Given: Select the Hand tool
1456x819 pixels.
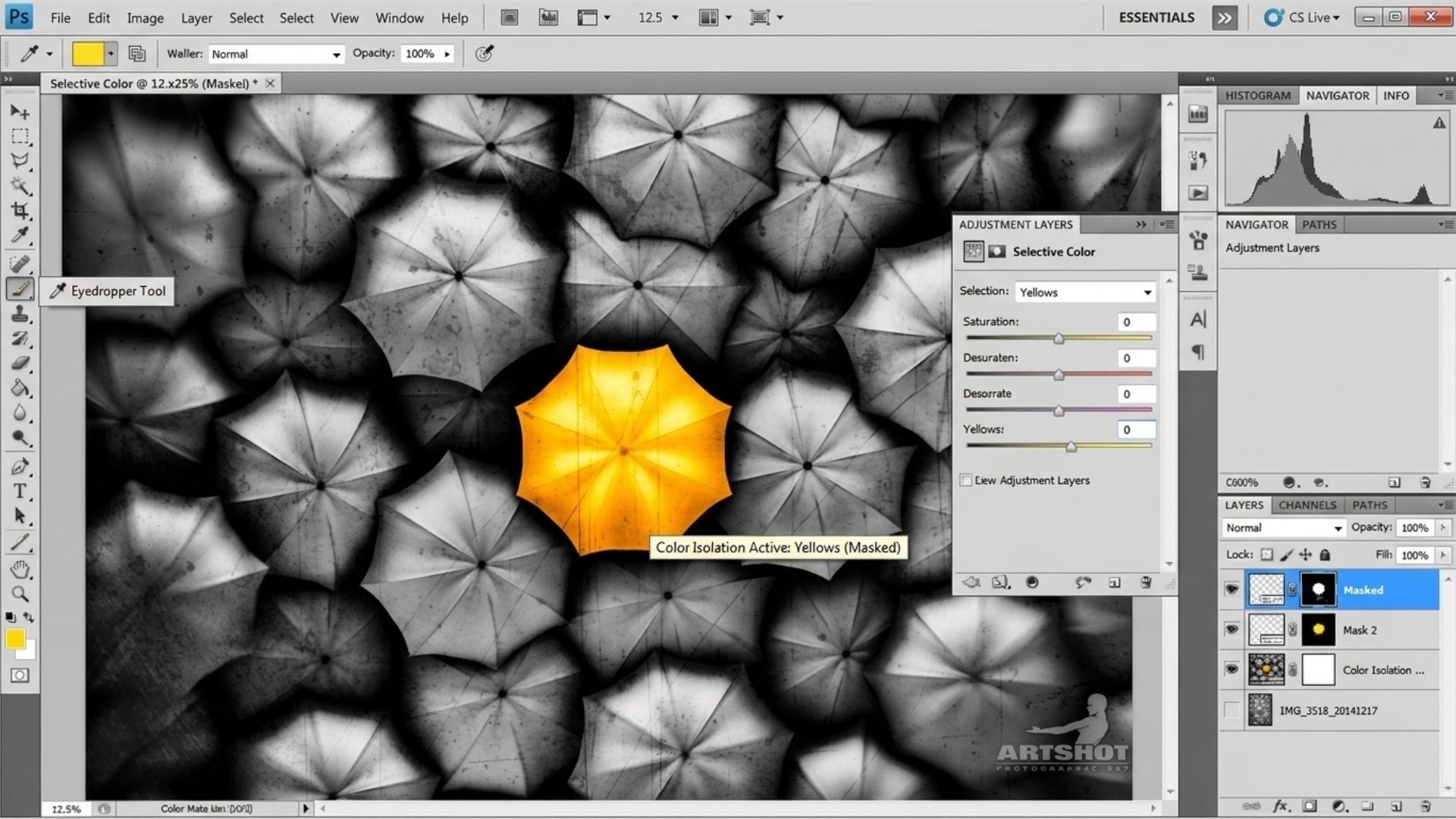Looking at the screenshot, I should coord(20,569).
